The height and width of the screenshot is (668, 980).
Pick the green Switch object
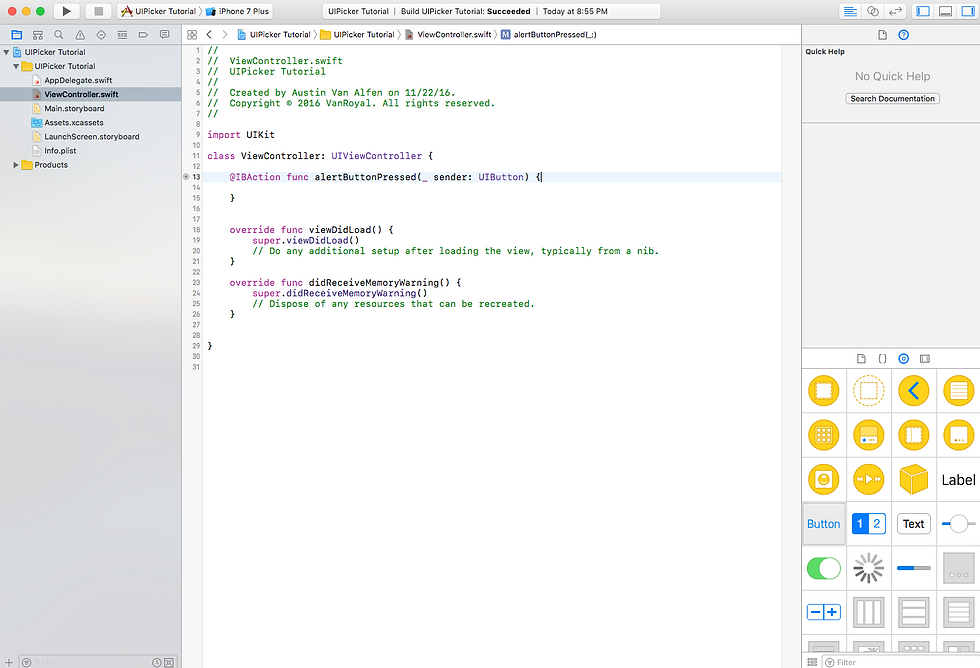click(824, 568)
